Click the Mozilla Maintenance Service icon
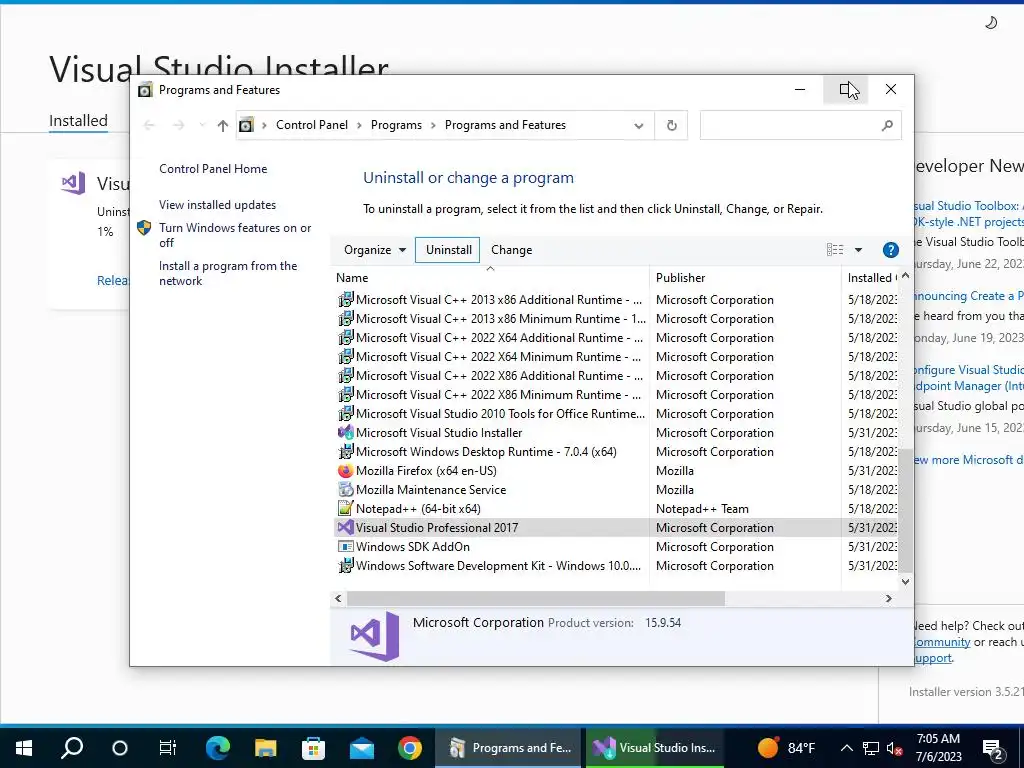Viewport: 1024px width, 768px height. pos(345,489)
